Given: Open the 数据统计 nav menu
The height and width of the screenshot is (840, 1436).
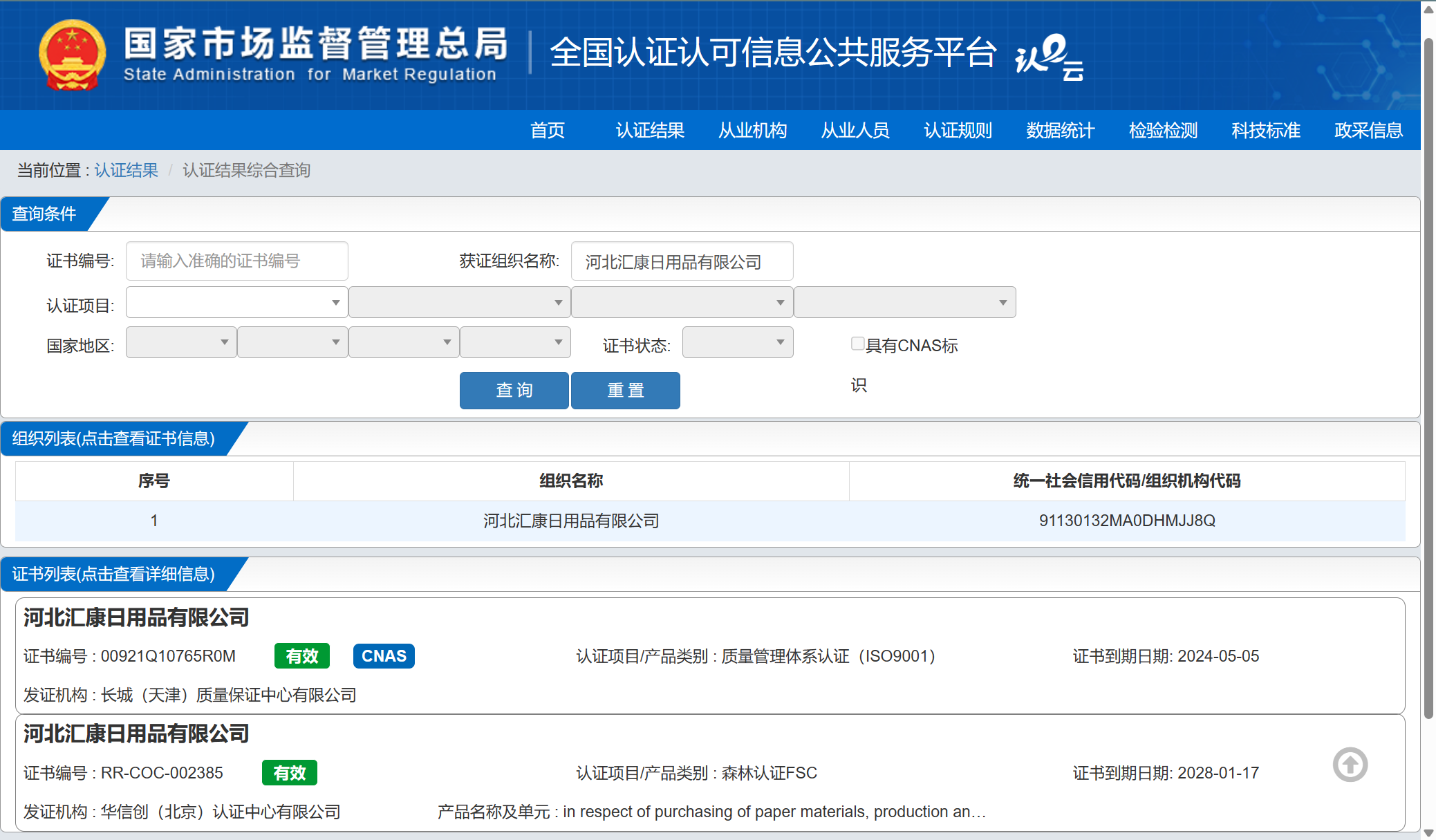Looking at the screenshot, I should (1061, 130).
